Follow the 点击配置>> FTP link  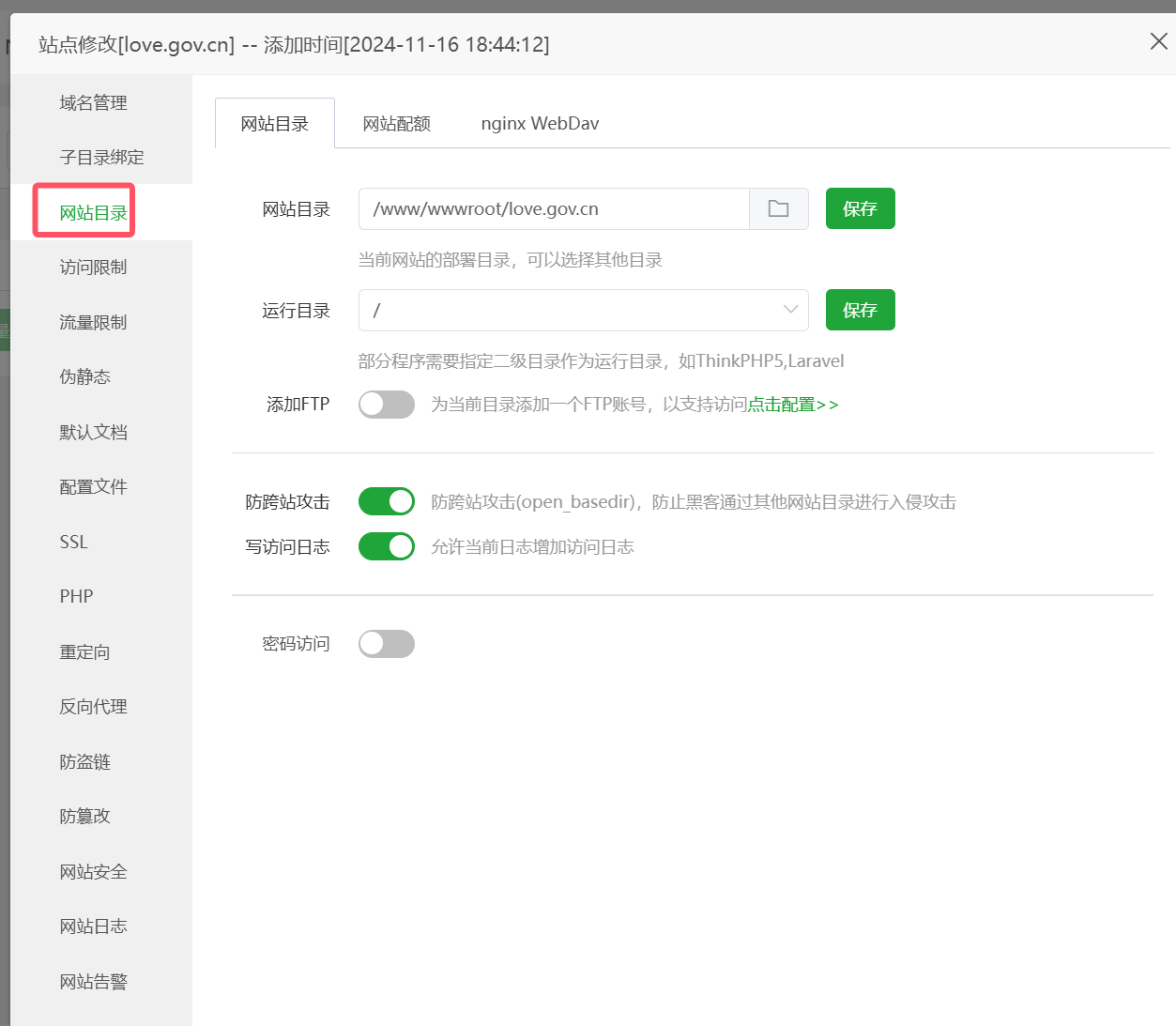tap(792, 405)
